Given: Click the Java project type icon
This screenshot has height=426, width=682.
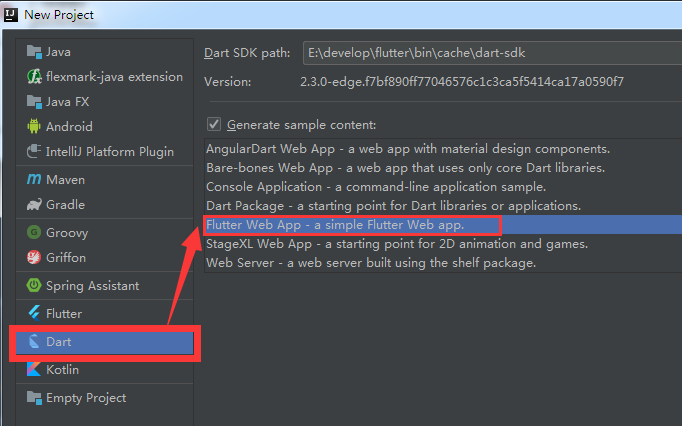Looking at the screenshot, I should pos(34,52).
